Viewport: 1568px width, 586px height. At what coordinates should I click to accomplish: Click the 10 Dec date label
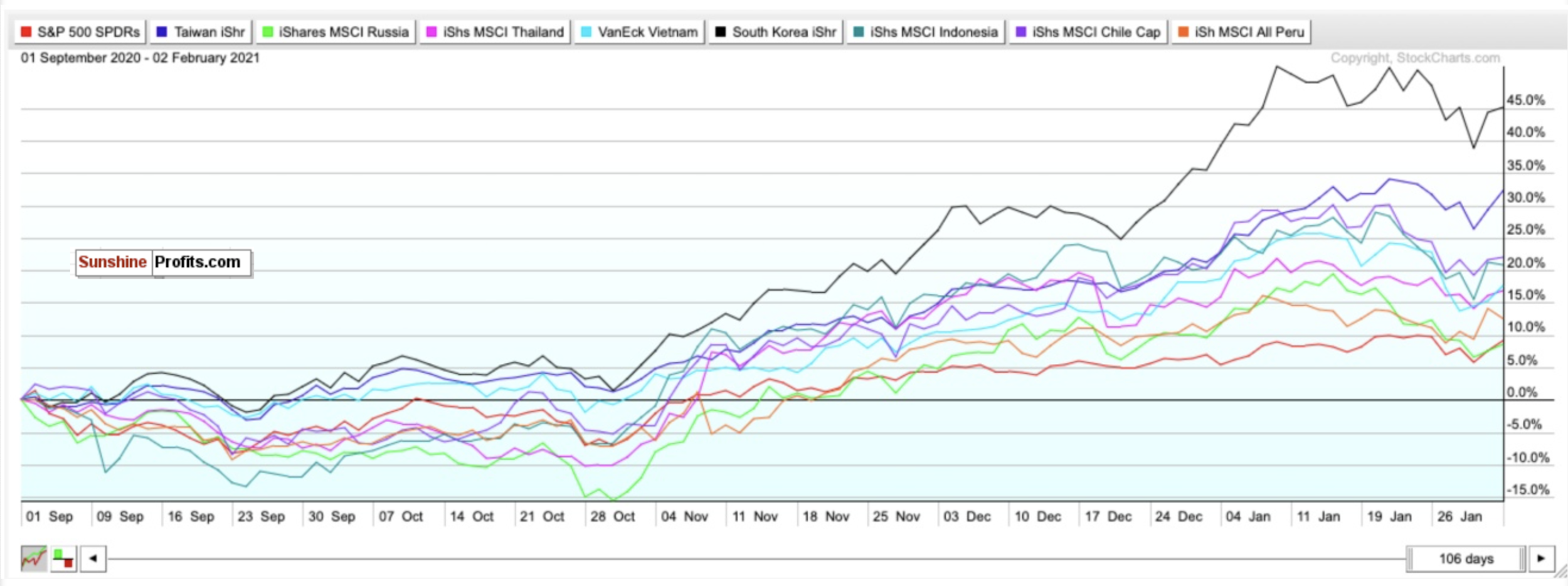(1037, 516)
